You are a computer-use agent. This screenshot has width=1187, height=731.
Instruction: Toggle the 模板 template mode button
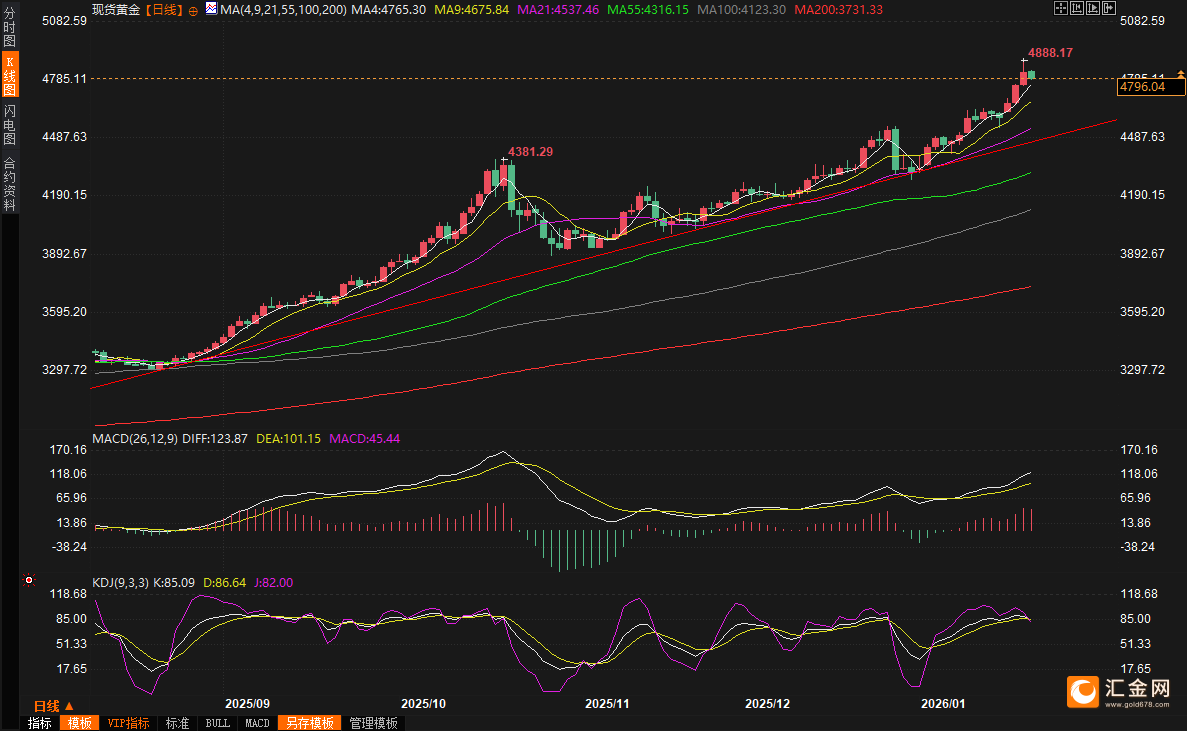[x=80, y=723]
